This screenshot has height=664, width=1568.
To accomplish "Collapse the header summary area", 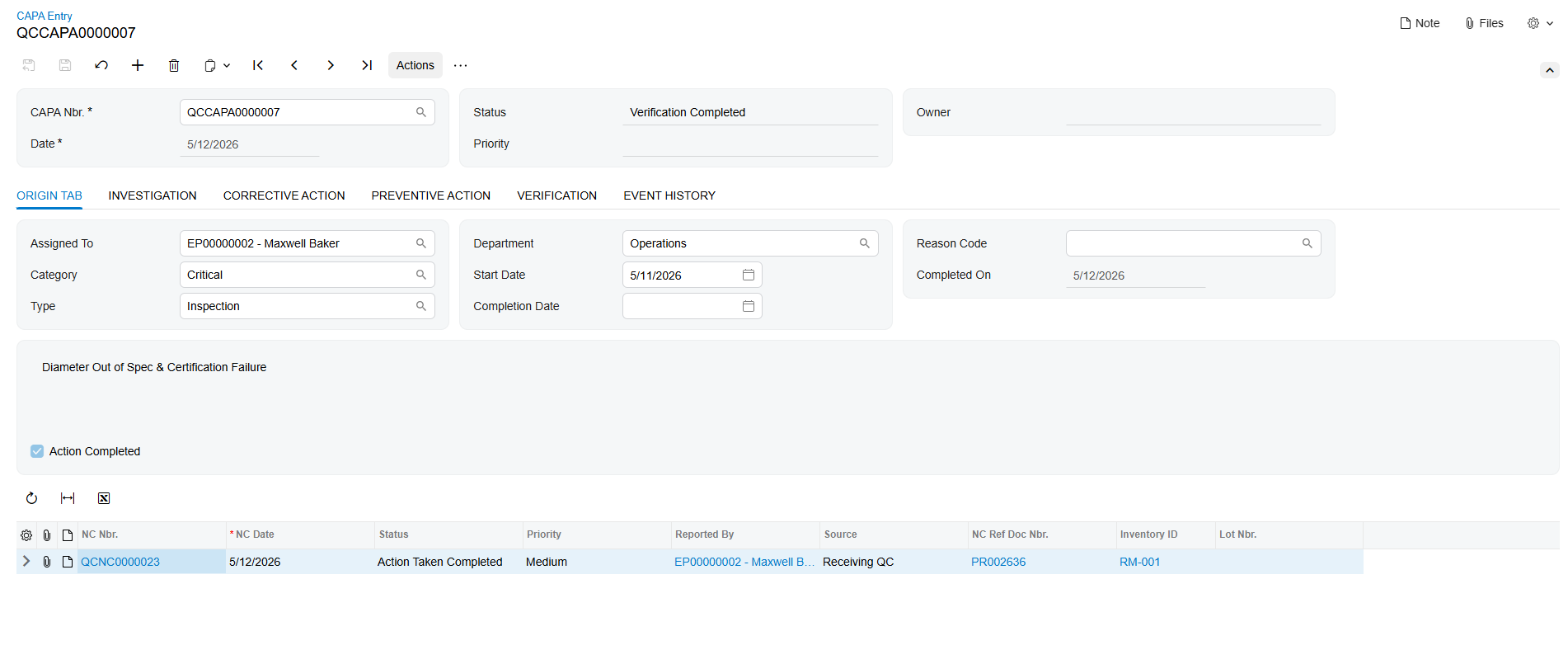I will tap(1550, 70).
